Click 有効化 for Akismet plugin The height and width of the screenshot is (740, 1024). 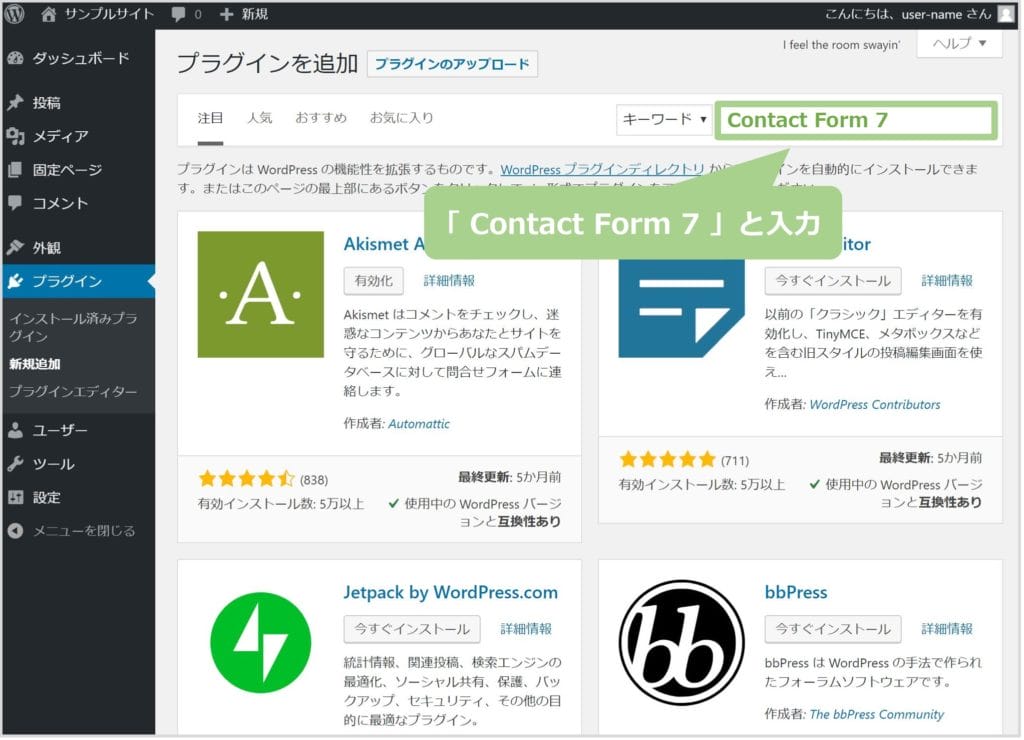[374, 280]
